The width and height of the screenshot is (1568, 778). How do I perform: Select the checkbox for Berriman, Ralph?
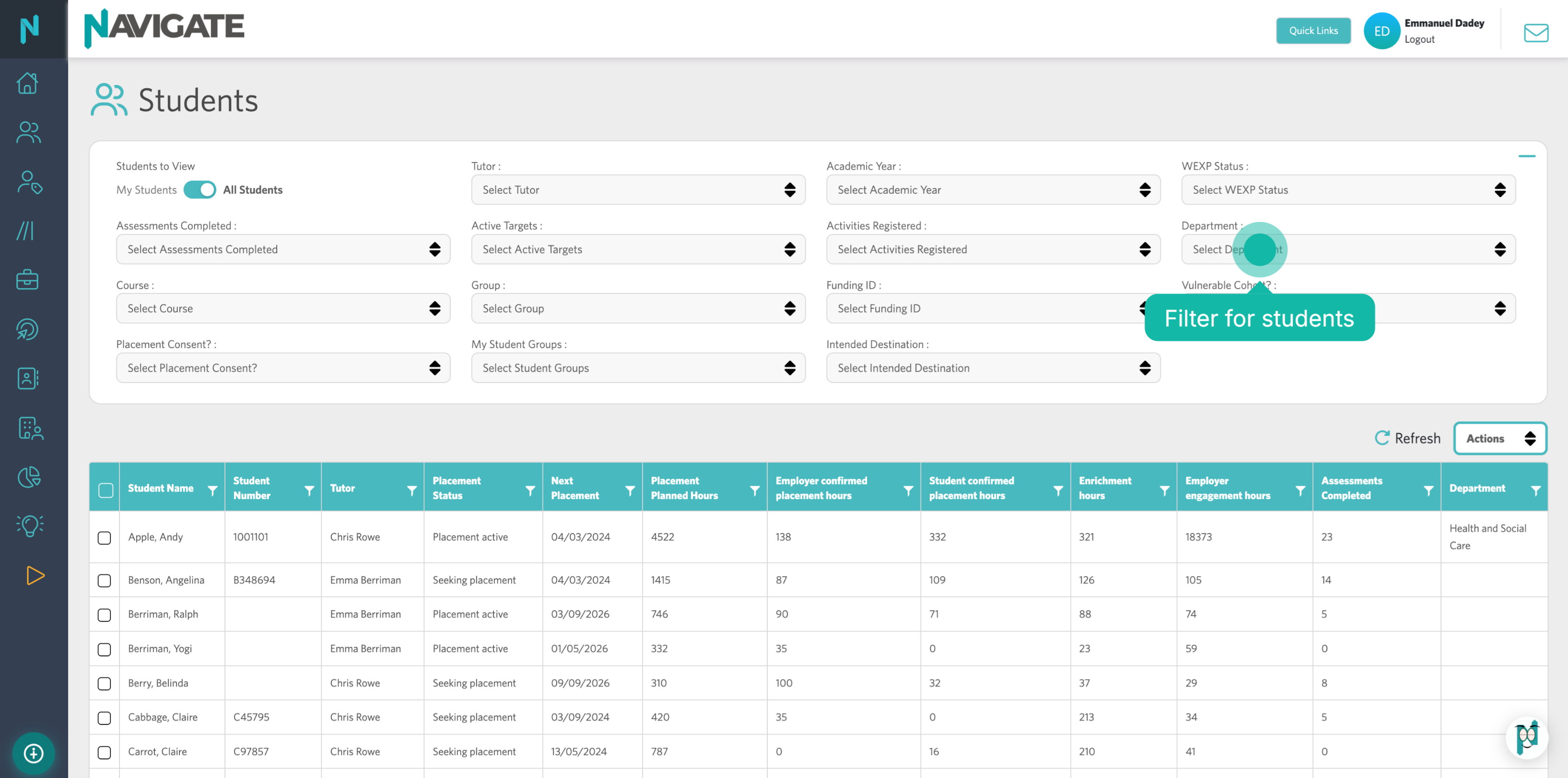(104, 615)
